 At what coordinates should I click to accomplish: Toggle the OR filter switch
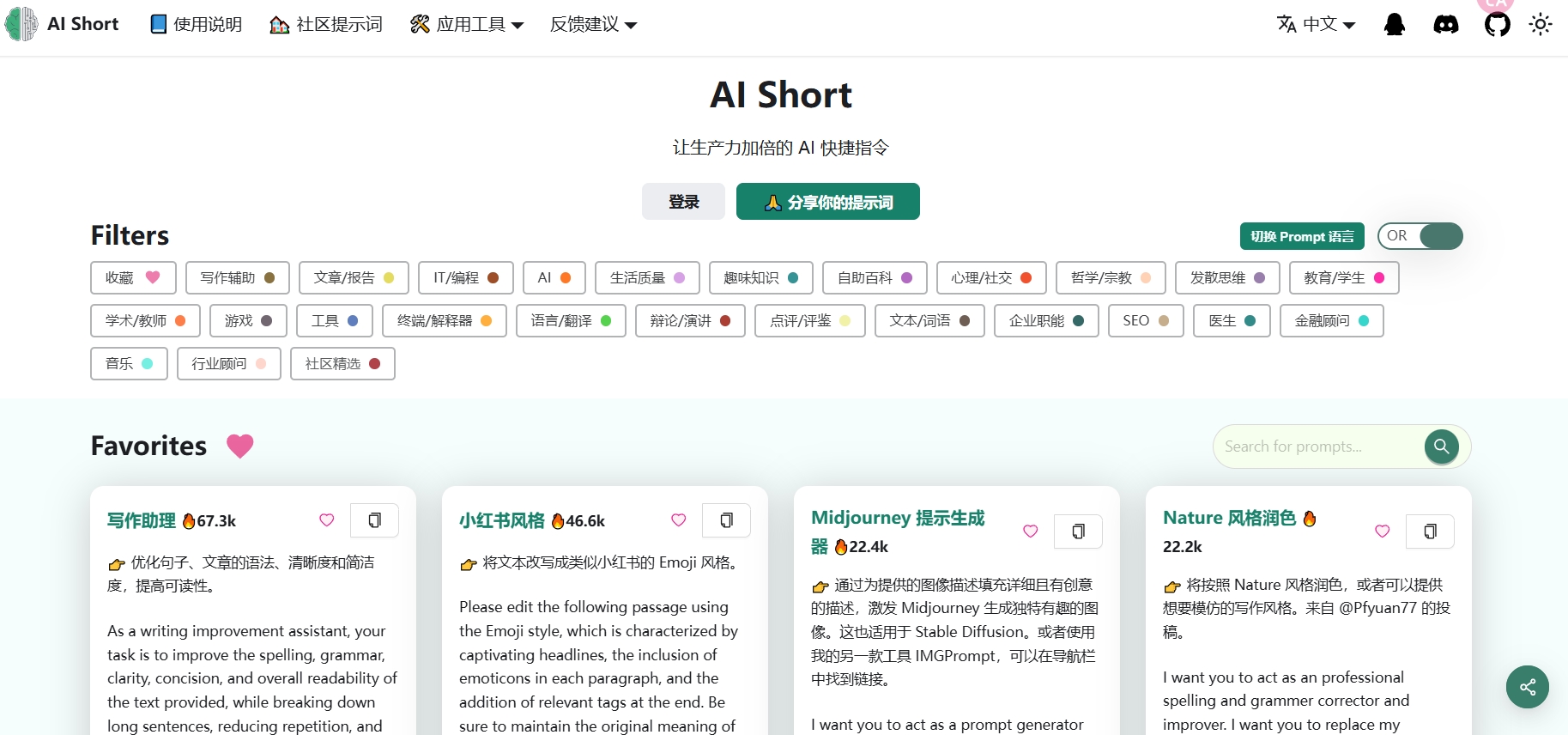[x=1420, y=236]
